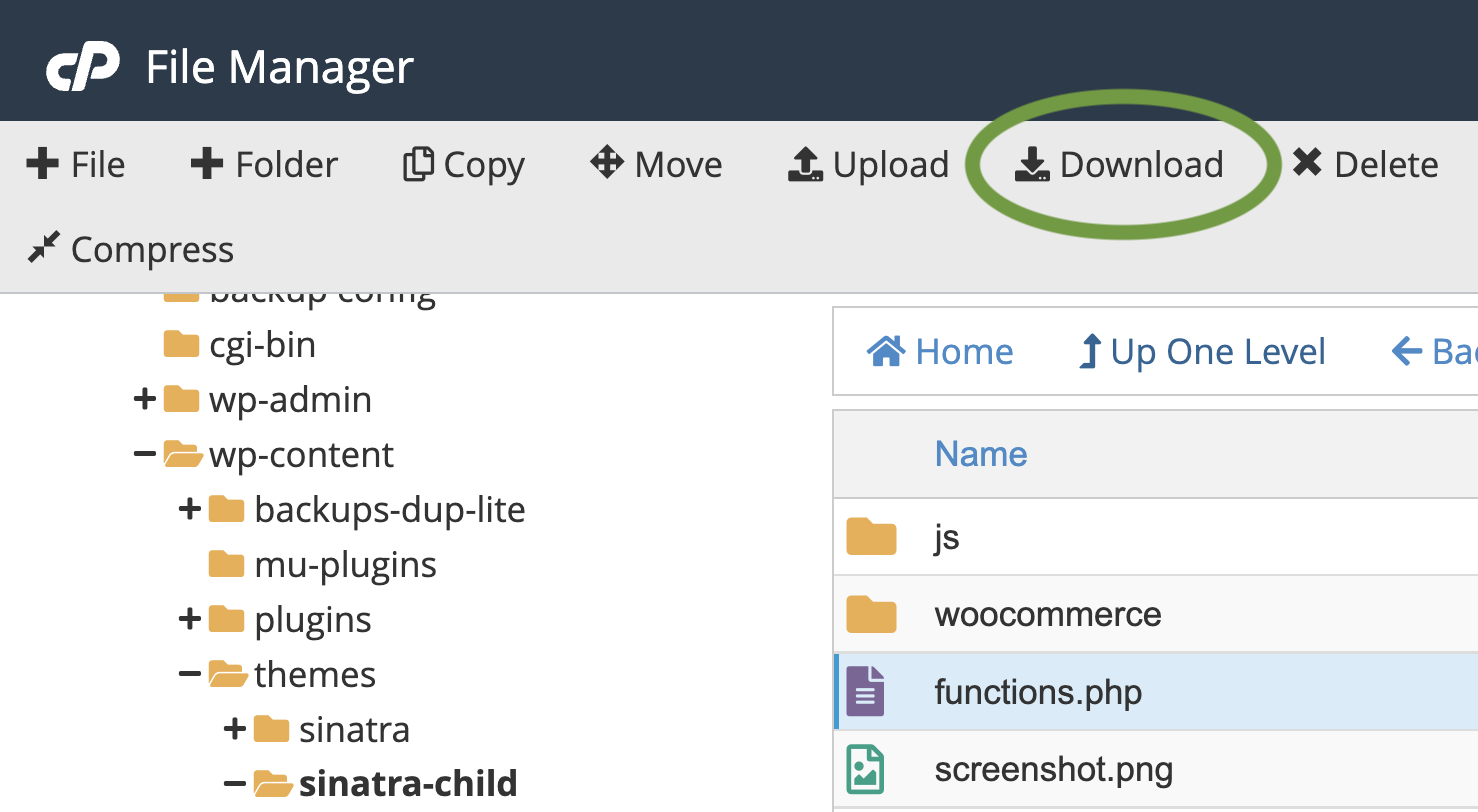Click the Back left-arrow icon
Image resolution: width=1478 pixels, height=812 pixels.
(x=1407, y=351)
